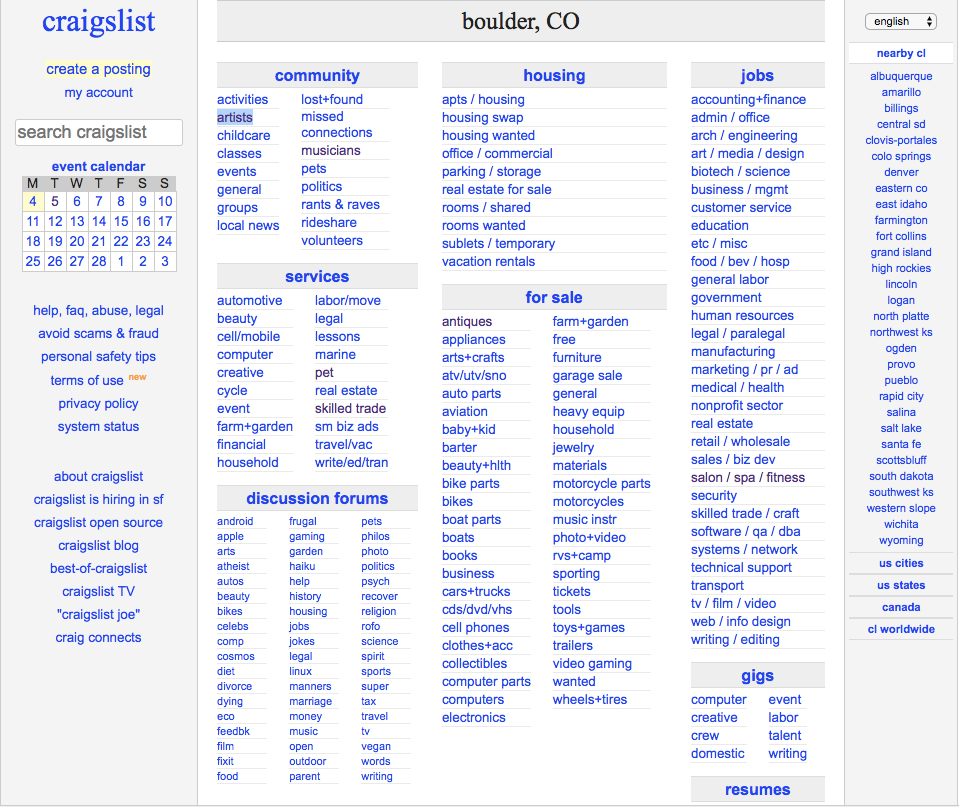Expand the us cities section
This screenshot has width=959, height=807.
[x=901, y=563]
